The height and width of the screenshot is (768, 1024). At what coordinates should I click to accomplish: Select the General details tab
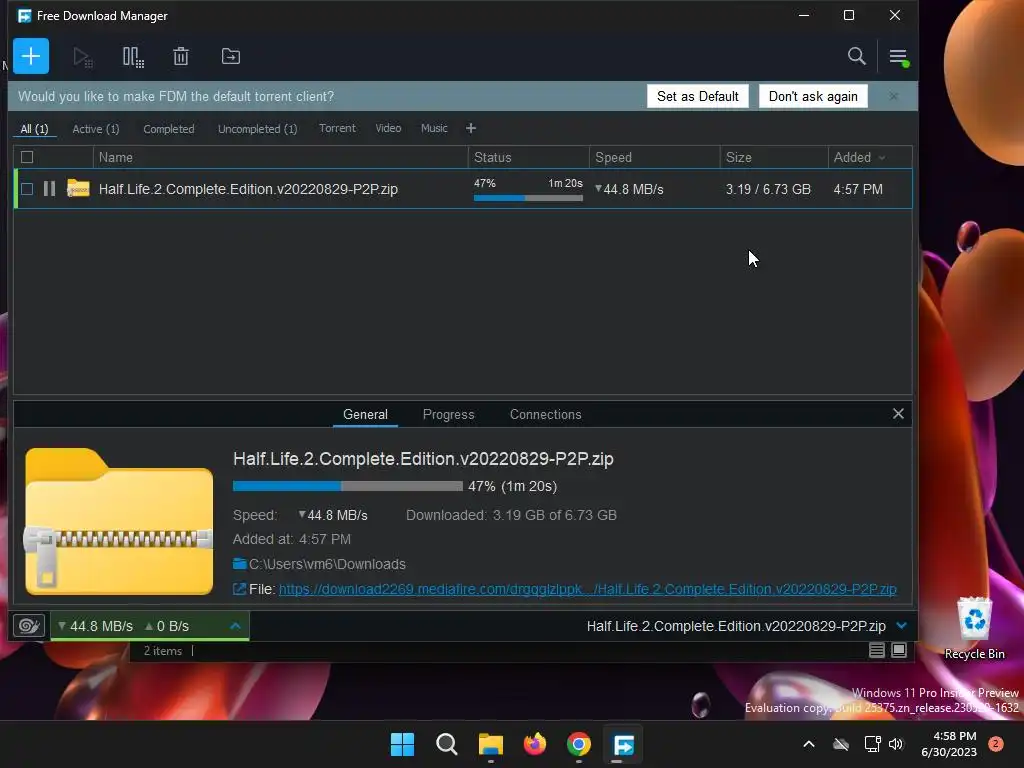tap(365, 414)
